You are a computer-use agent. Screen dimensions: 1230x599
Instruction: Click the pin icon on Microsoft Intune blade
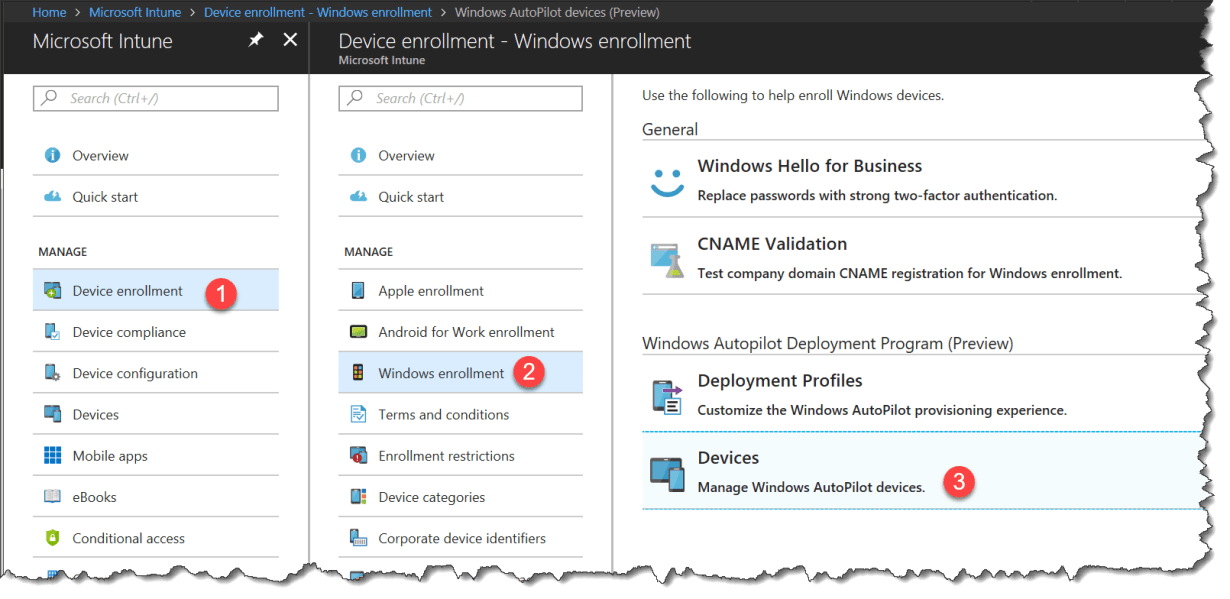(x=256, y=40)
